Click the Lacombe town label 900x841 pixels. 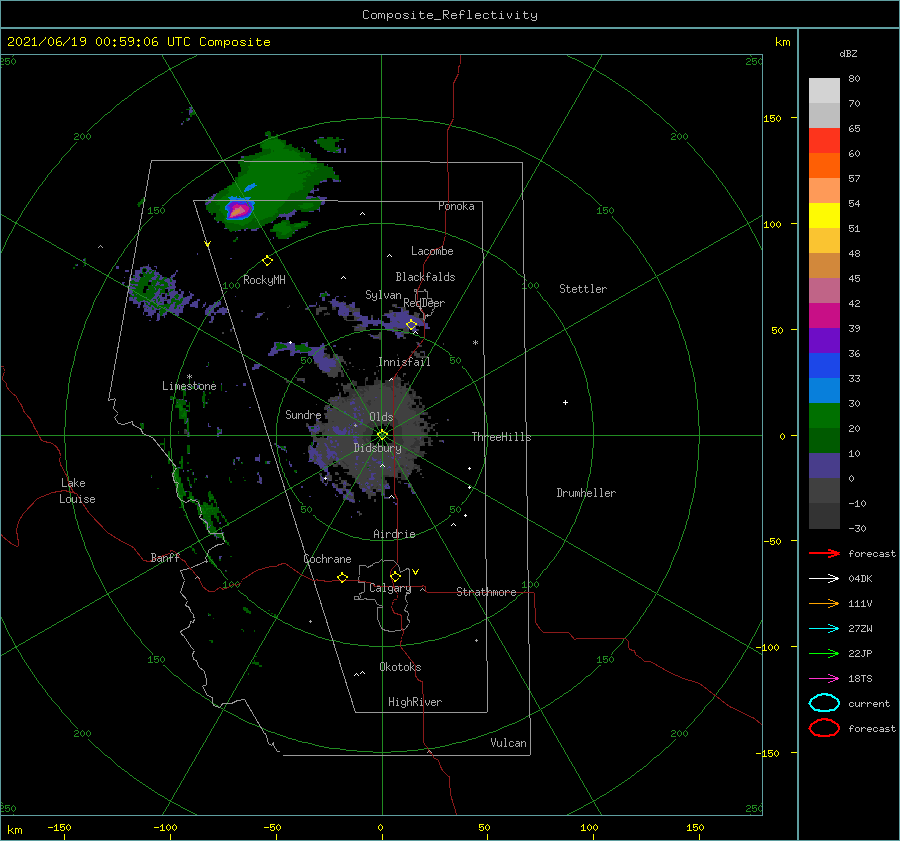pyautogui.click(x=432, y=251)
